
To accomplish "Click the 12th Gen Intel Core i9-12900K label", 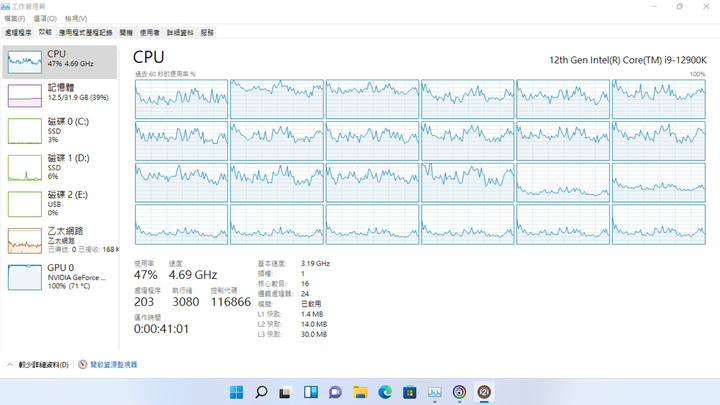I will 628,60.
